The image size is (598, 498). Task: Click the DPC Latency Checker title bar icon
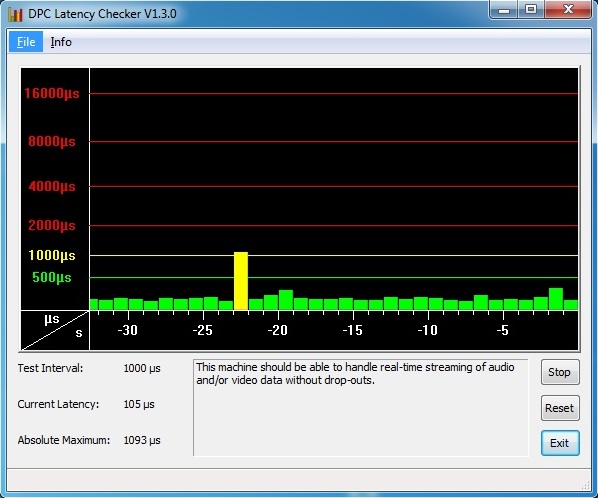click(x=15, y=14)
